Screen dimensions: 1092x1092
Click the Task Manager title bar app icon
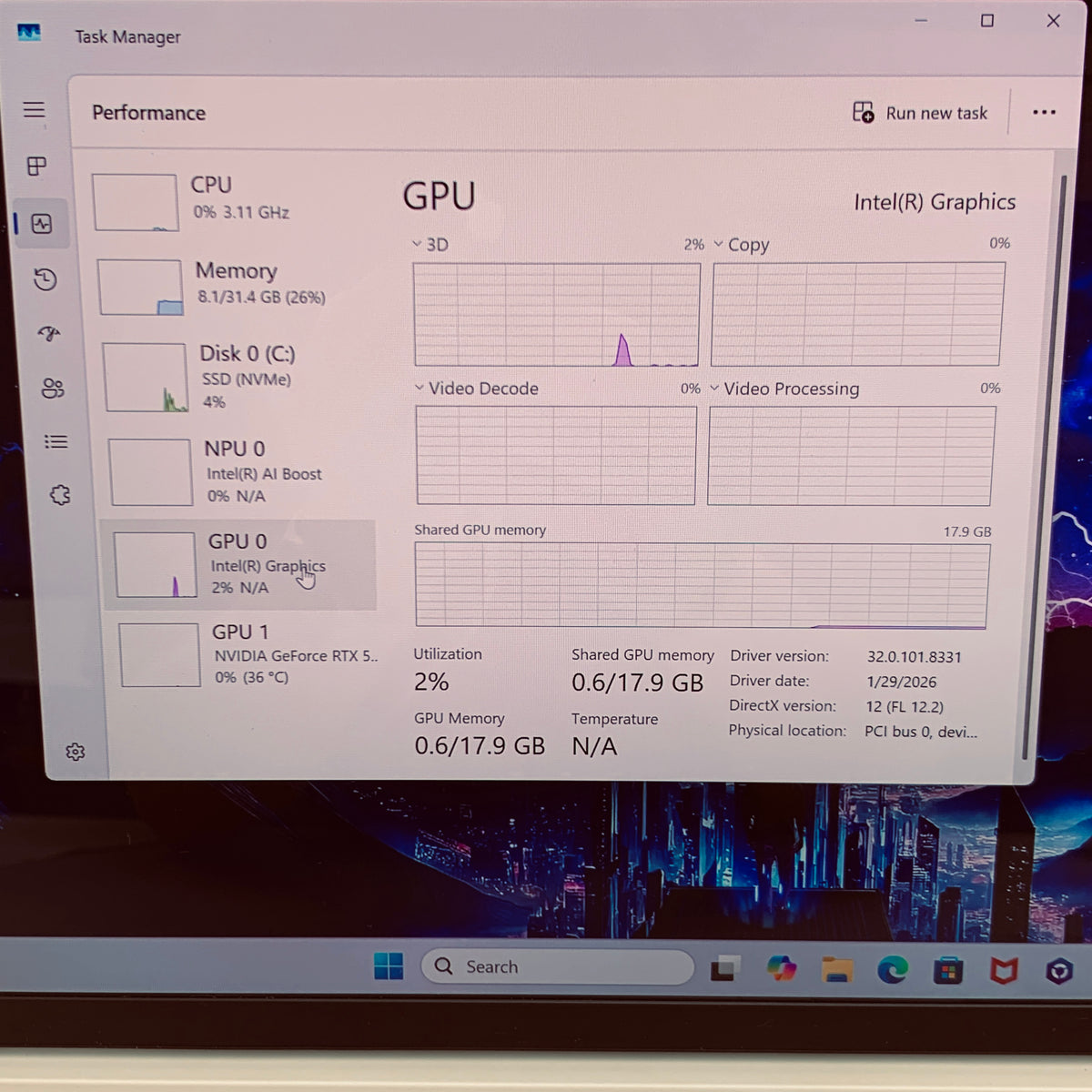pos(29,33)
